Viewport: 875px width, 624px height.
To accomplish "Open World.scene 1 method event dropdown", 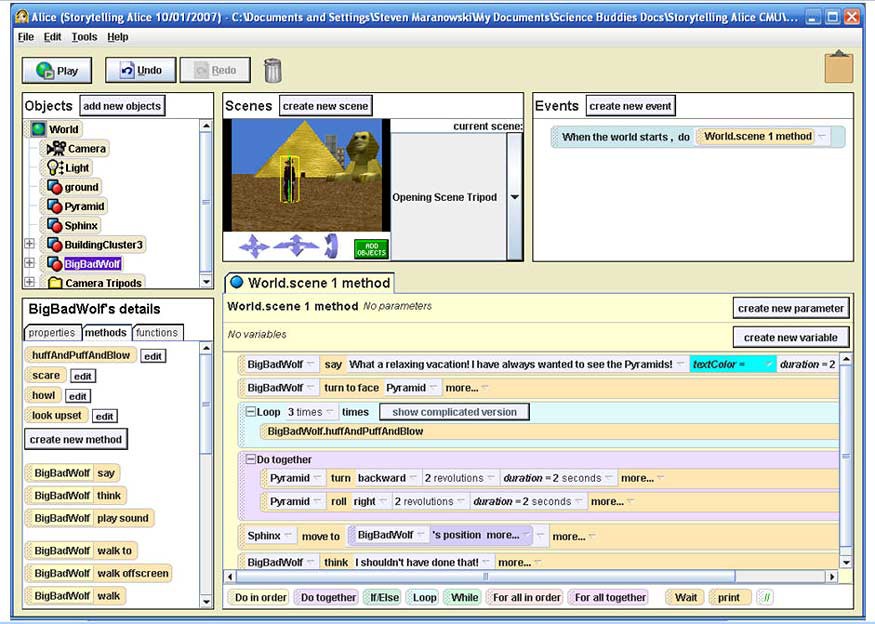I will [x=821, y=137].
